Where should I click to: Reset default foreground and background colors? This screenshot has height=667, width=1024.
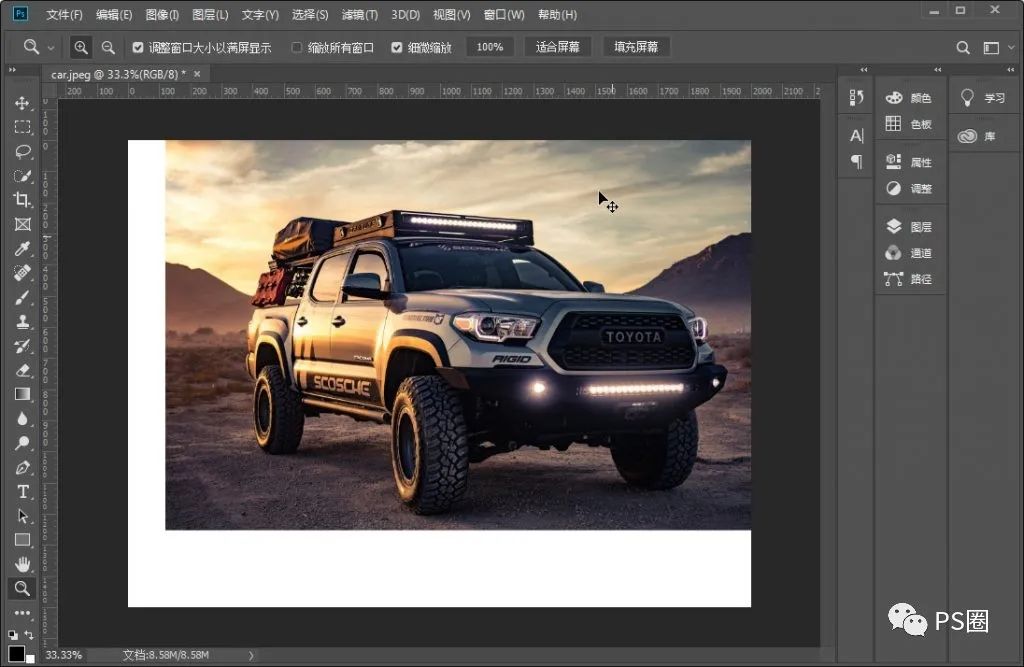[x=12, y=634]
